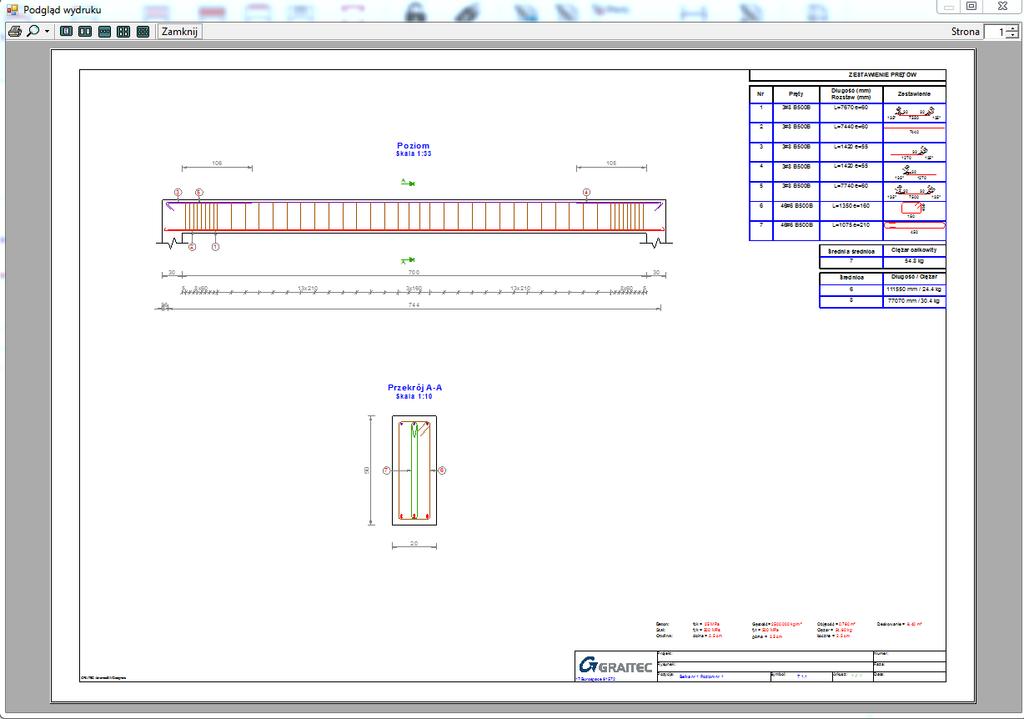This screenshot has width=1024, height=719.
Task: Click the lower A-A section cut marker
Action: pyautogui.click(x=408, y=260)
